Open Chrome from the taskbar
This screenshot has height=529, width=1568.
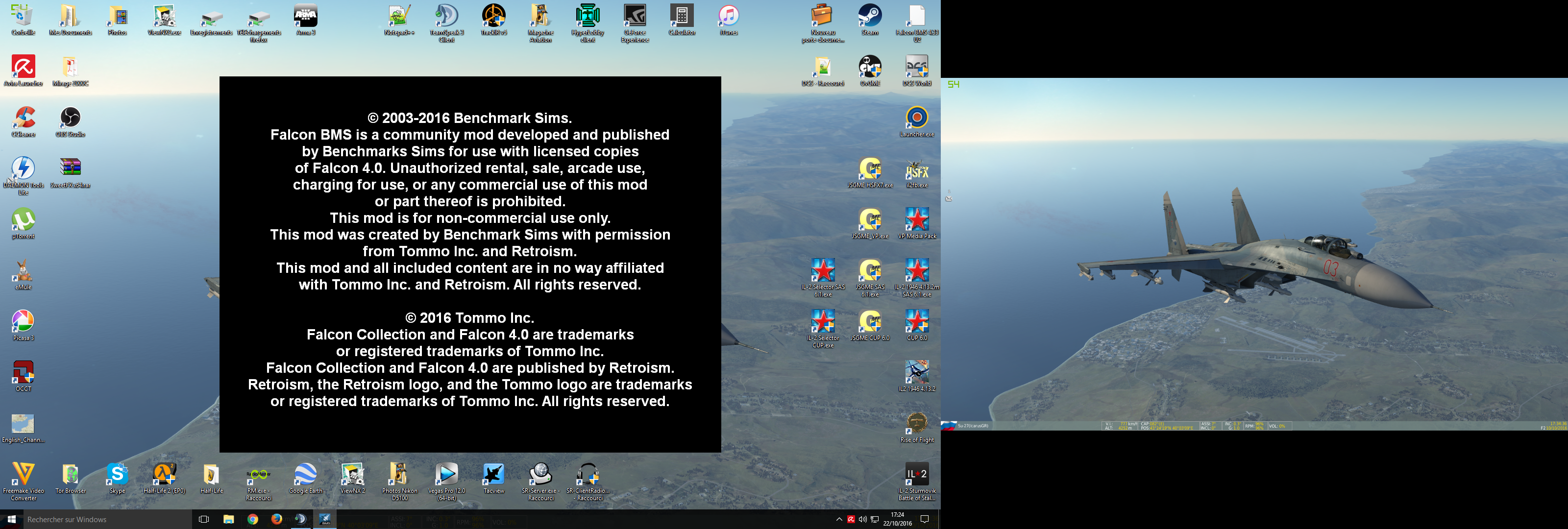pyautogui.click(x=253, y=519)
